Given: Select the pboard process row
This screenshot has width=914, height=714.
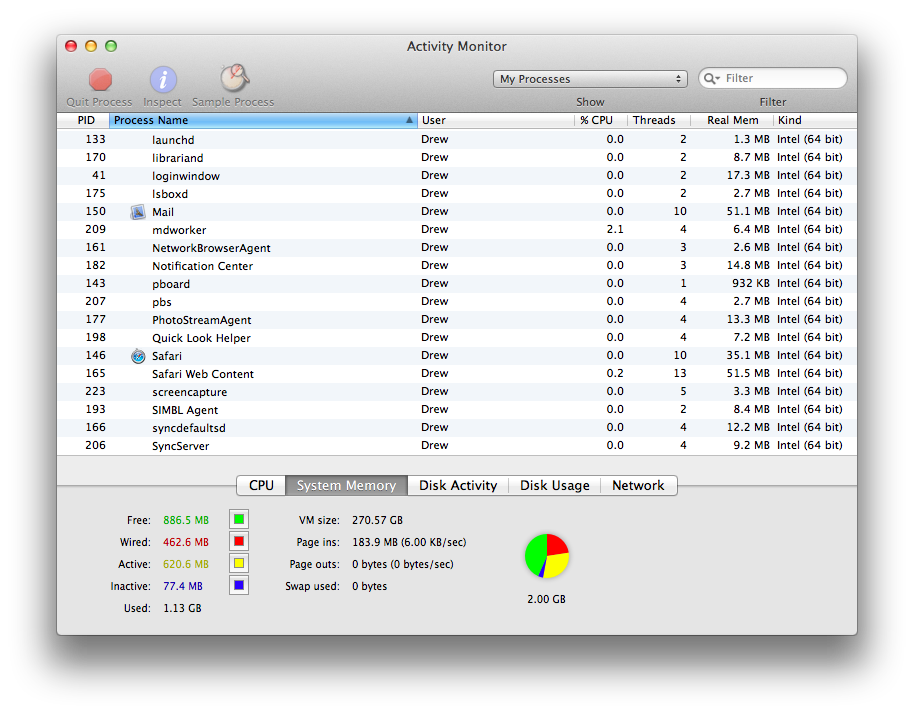Looking at the screenshot, I should click(x=457, y=284).
